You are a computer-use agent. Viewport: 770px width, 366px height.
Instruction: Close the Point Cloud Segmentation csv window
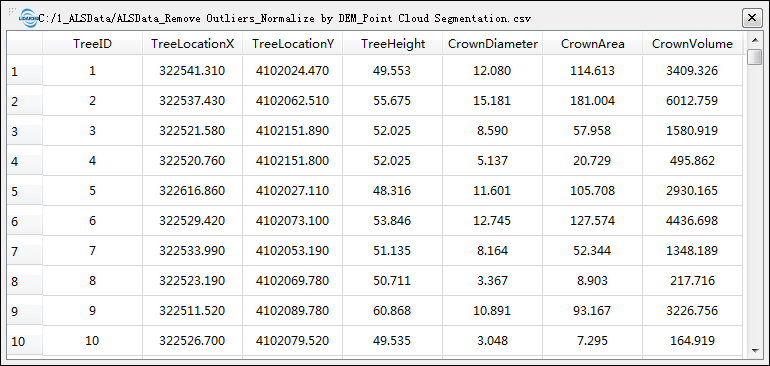click(x=751, y=18)
